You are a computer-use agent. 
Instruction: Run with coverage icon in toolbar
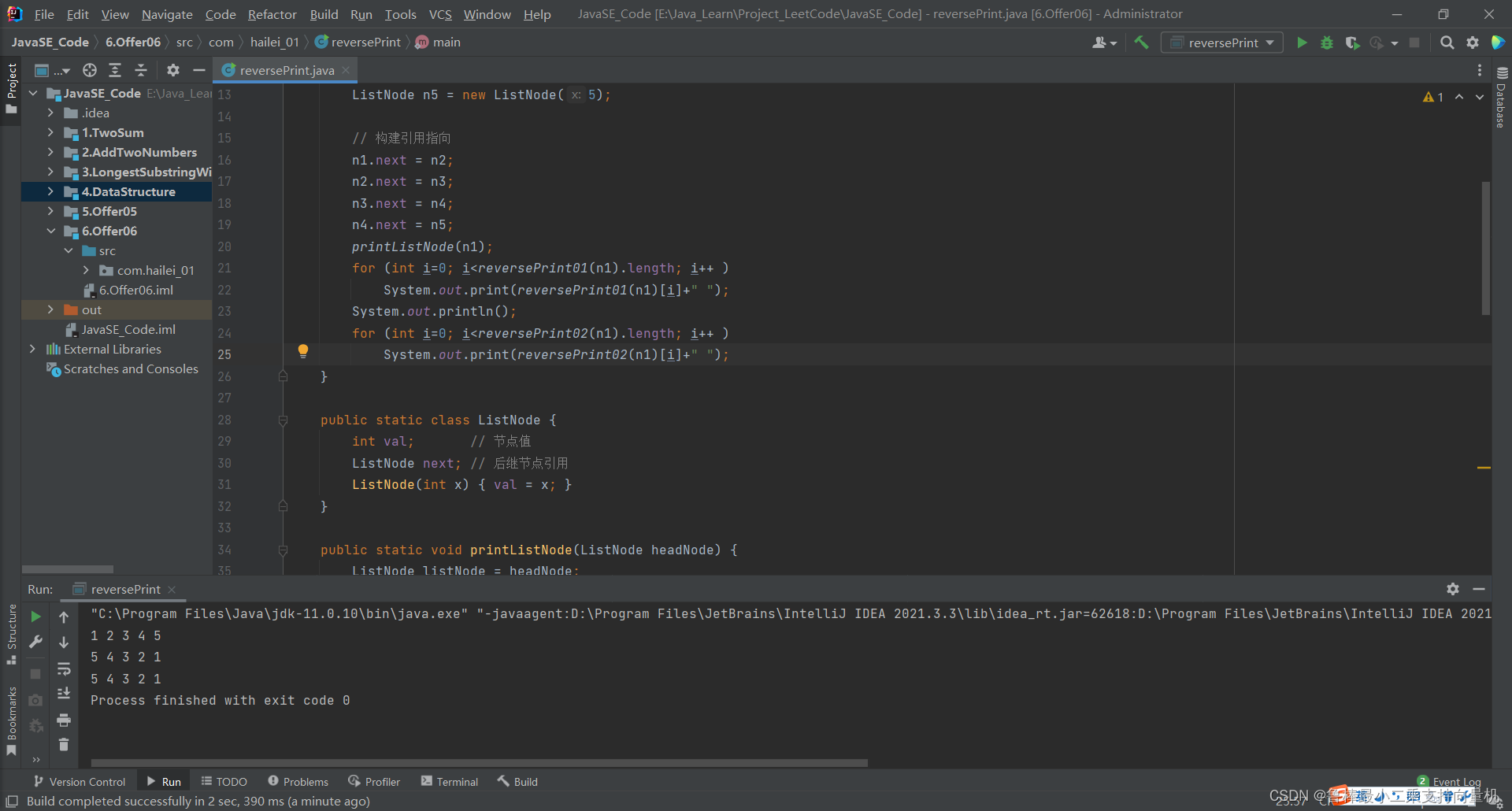(1352, 43)
